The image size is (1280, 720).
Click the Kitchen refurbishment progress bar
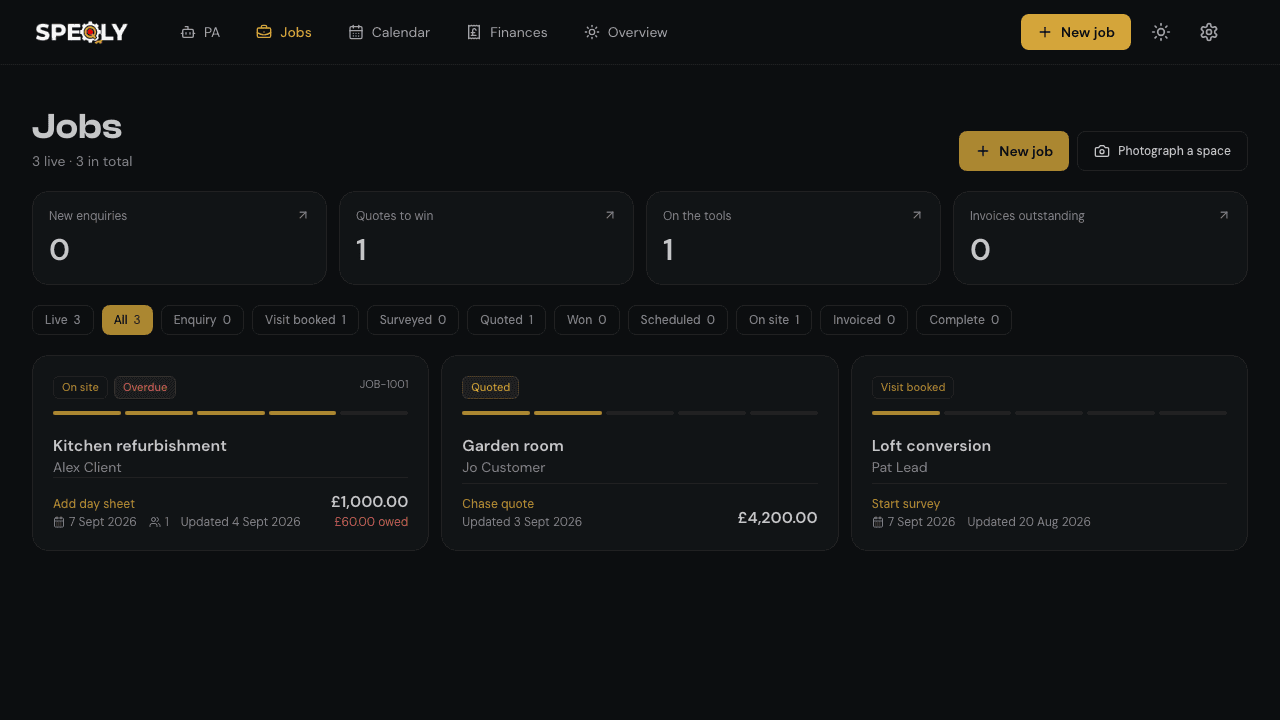pyautogui.click(x=230, y=413)
